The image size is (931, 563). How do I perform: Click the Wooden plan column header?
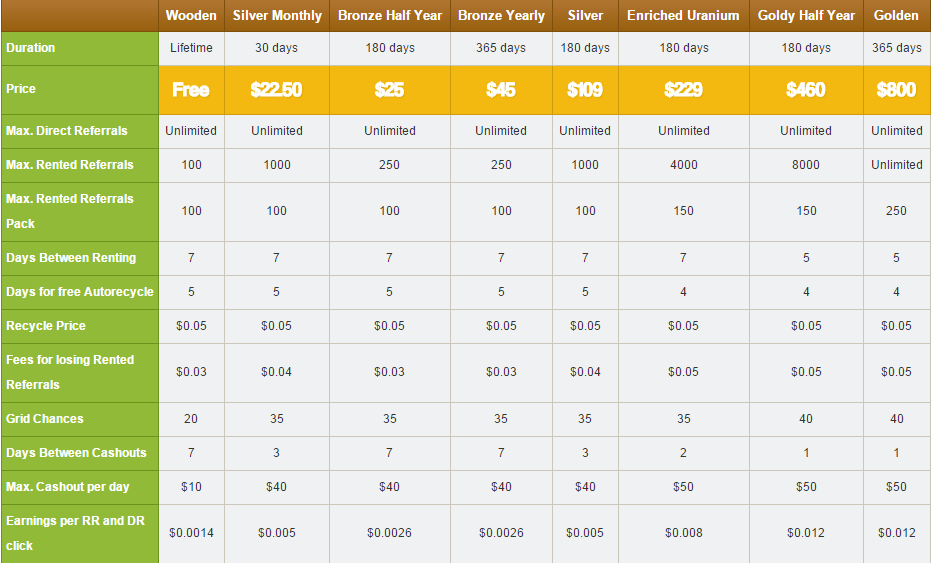[x=191, y=15]
